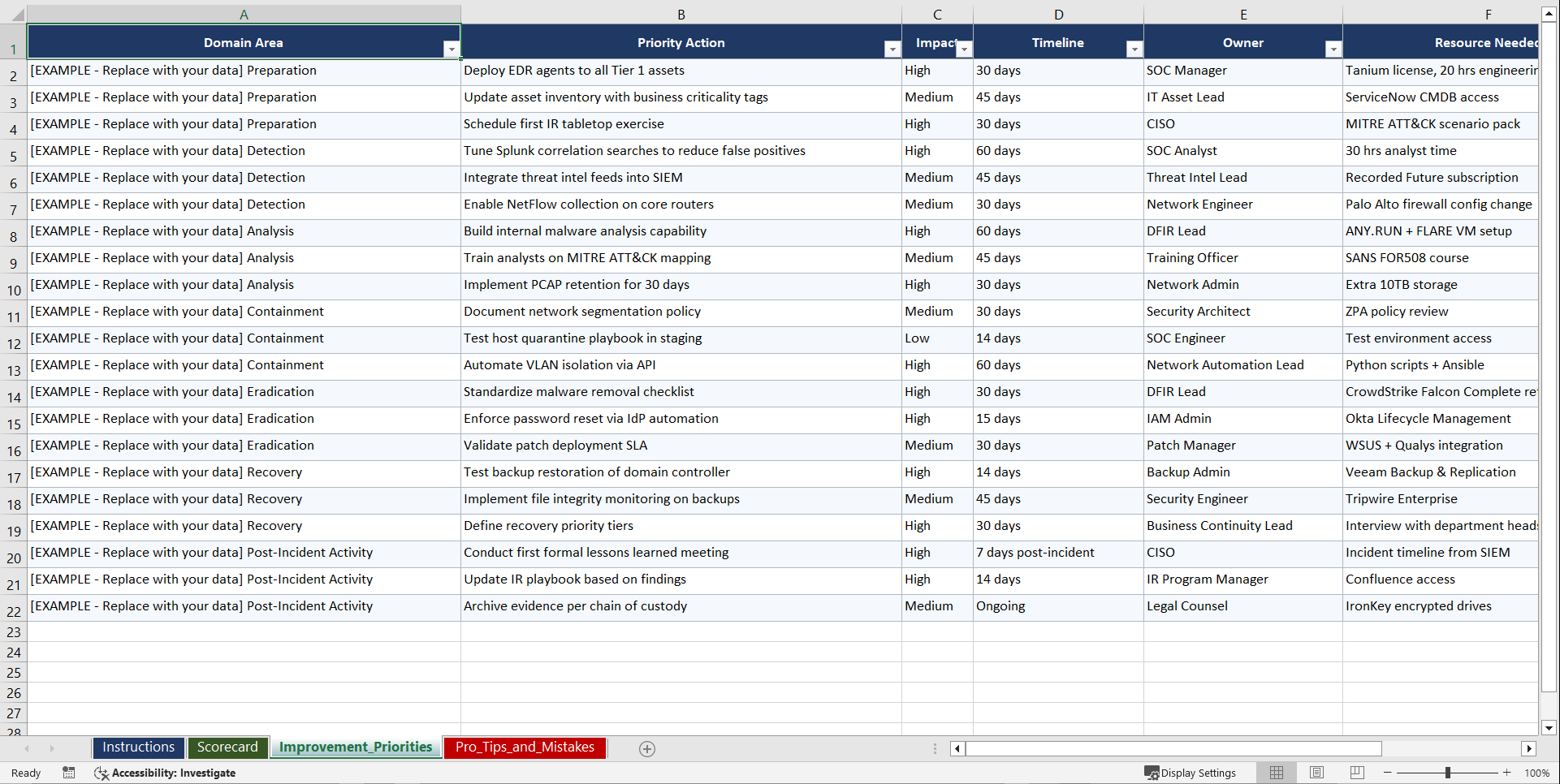This screenshot has width=1560, height=784.
Task: Zoom in using the plus icon
Action: pyautogui.click(x=1507, y=773)
